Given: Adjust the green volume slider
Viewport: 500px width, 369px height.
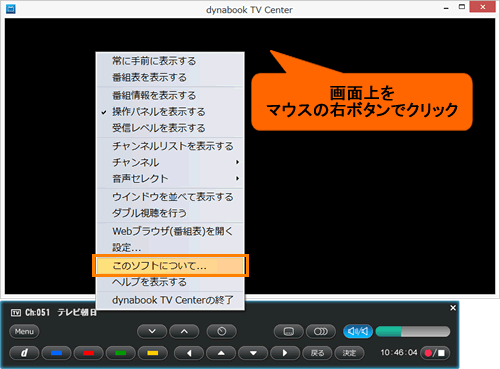Looking at the screenshot, I should tap(413, 331).
